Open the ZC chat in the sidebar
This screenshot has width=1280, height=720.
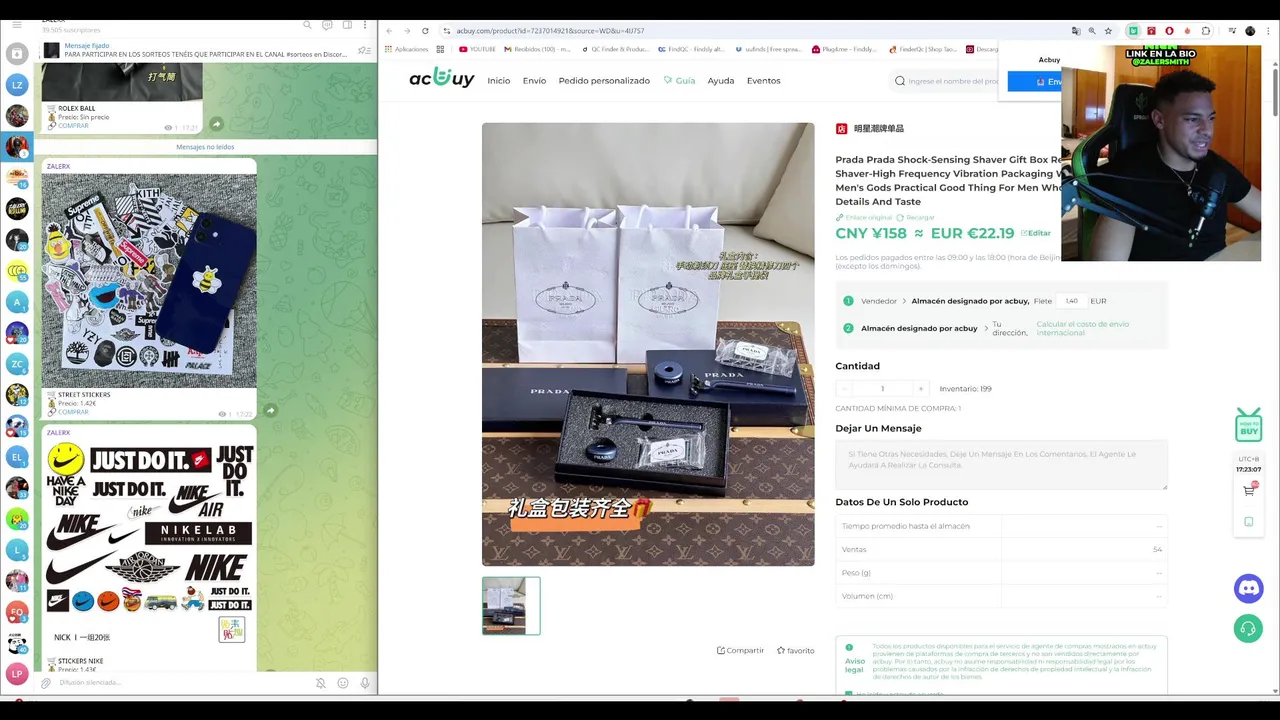(16, 364)
